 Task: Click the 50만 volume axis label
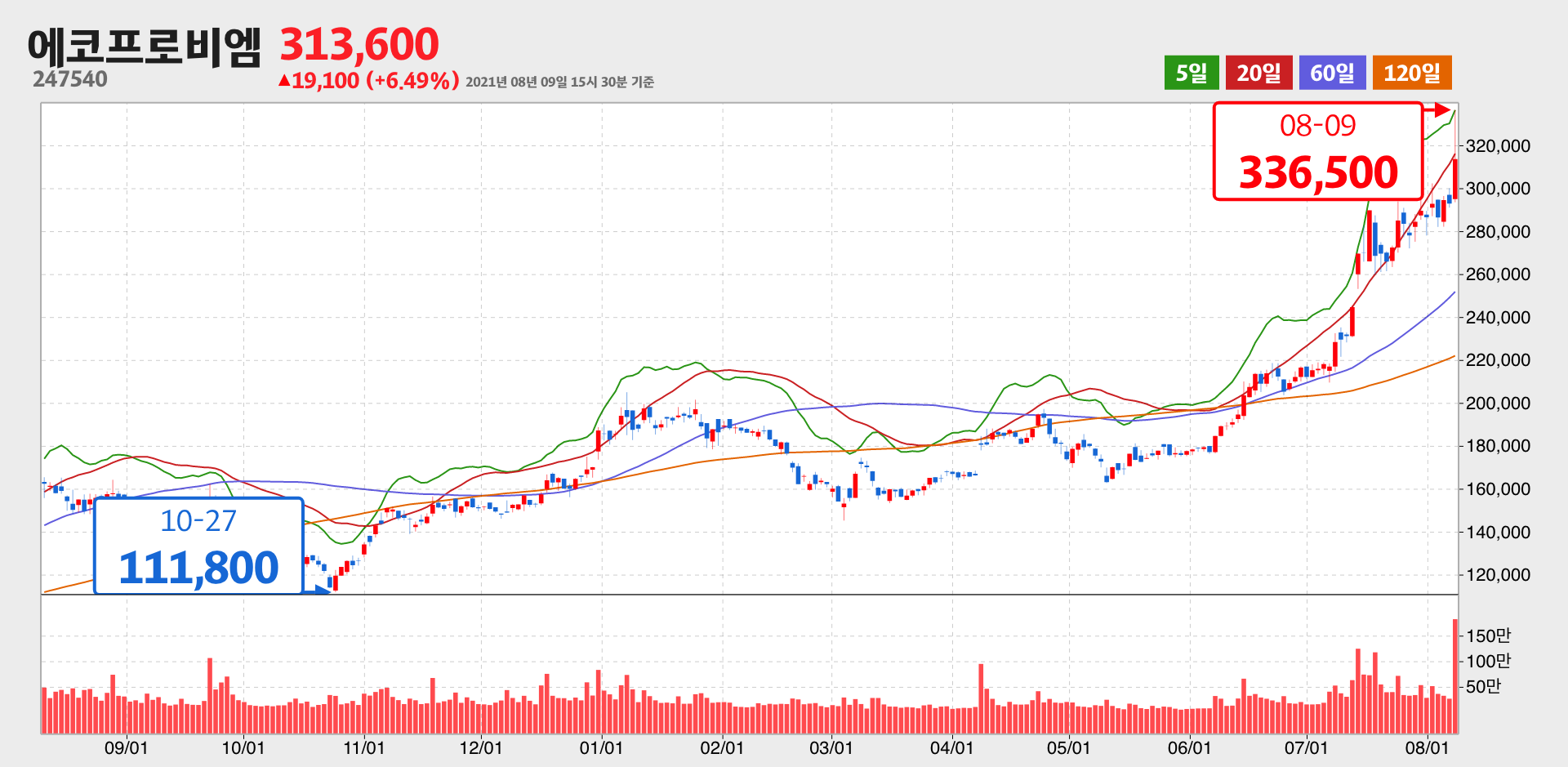[x=1484, y=686]
